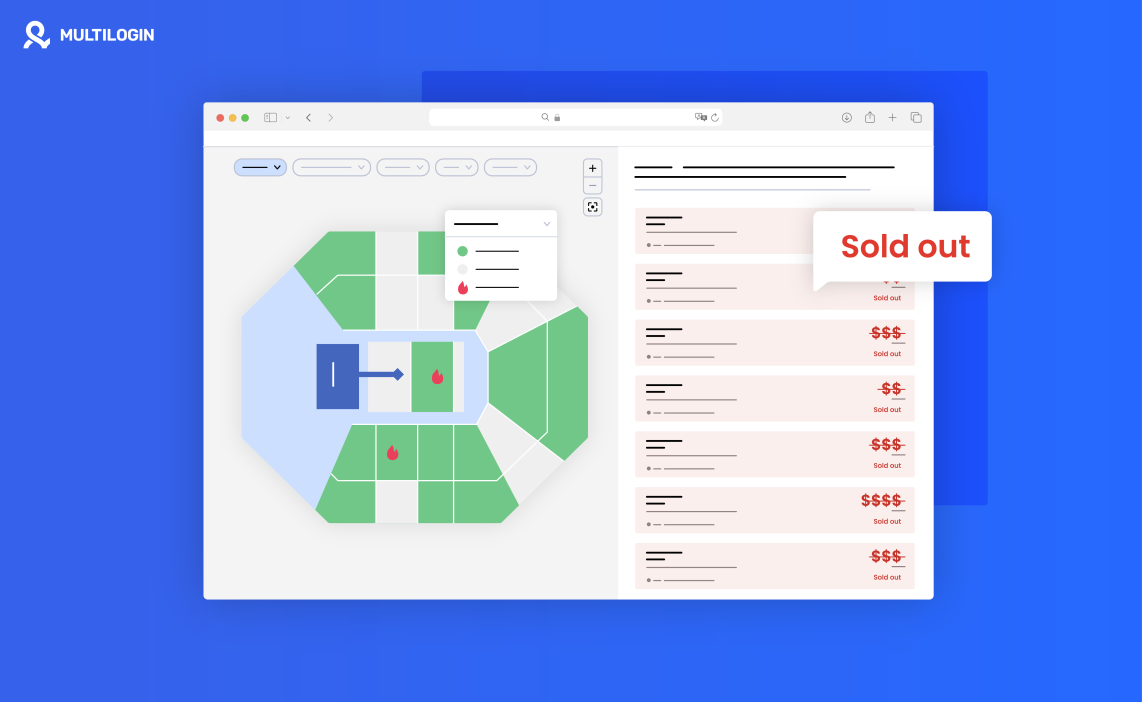The height and width of the screenshot is (702, 1142).
Task: Open the tab overview icon
Action: pos(916,117)
